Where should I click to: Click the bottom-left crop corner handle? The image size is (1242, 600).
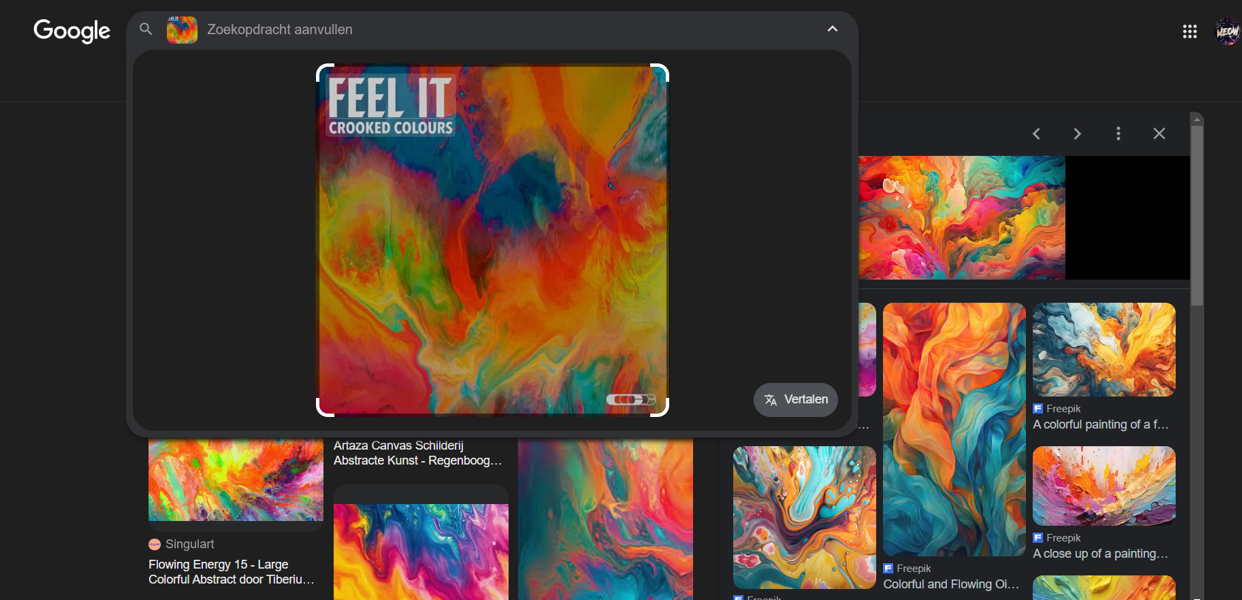click(324, 409)
